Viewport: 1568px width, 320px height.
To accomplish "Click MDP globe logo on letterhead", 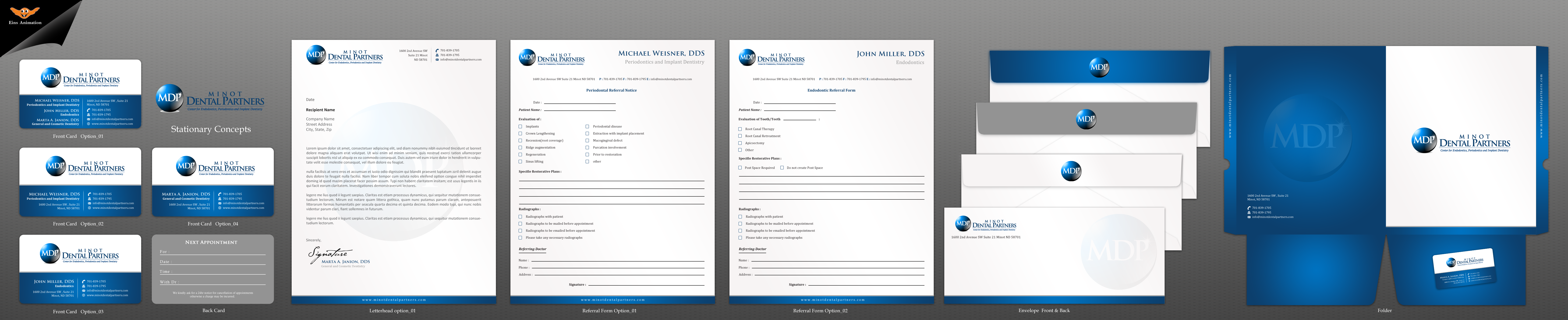I will [316, 55].
